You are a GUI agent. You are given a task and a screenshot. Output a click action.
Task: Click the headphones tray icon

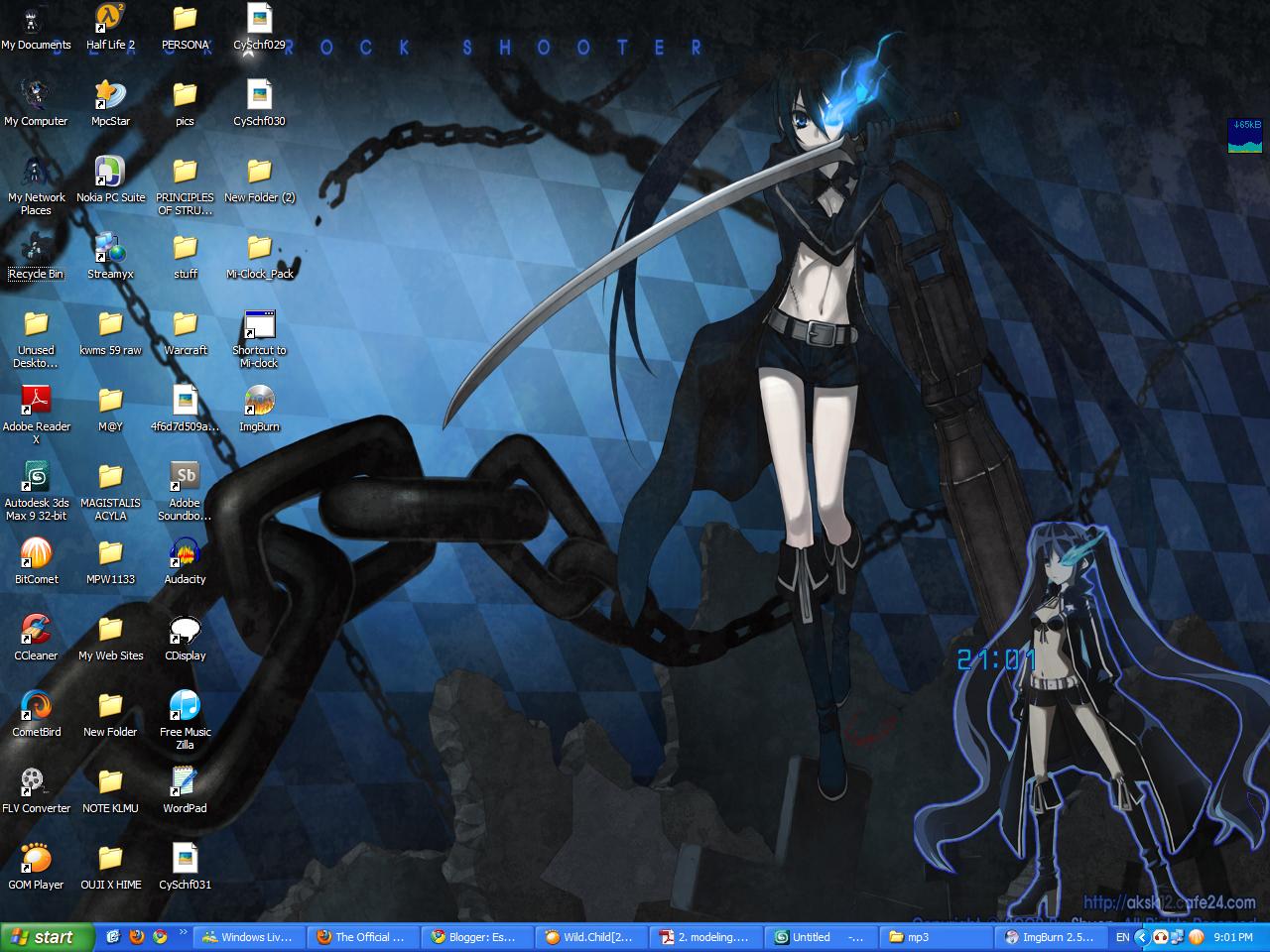click(x=1160, y=937)
